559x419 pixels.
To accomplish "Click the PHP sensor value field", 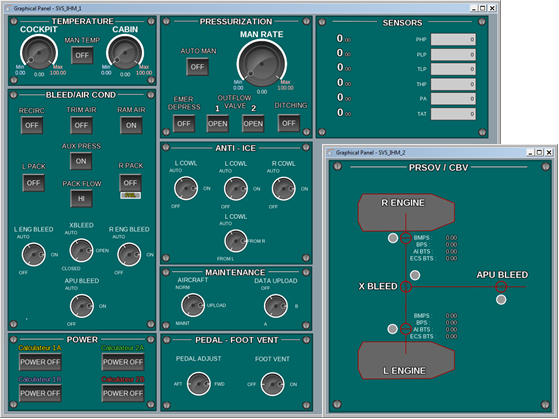I will (453, 40).
